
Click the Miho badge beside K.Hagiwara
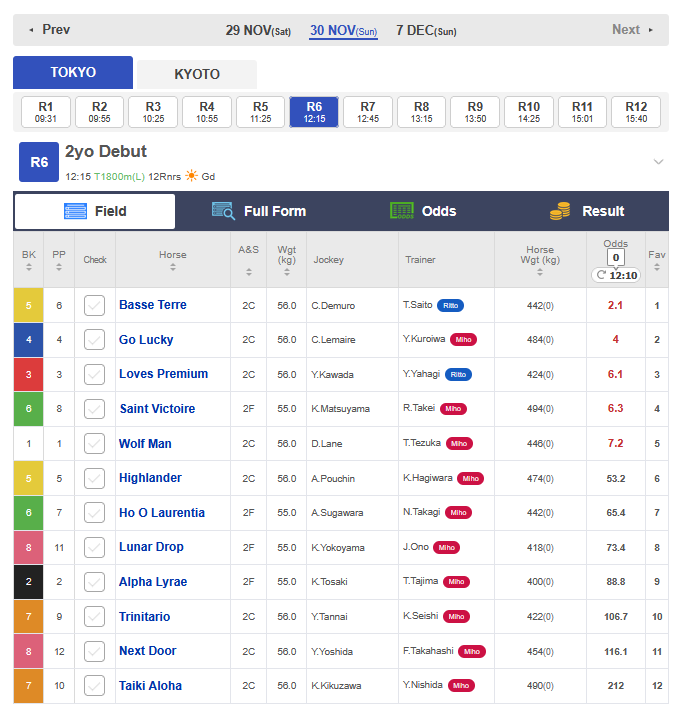(471, 479)
